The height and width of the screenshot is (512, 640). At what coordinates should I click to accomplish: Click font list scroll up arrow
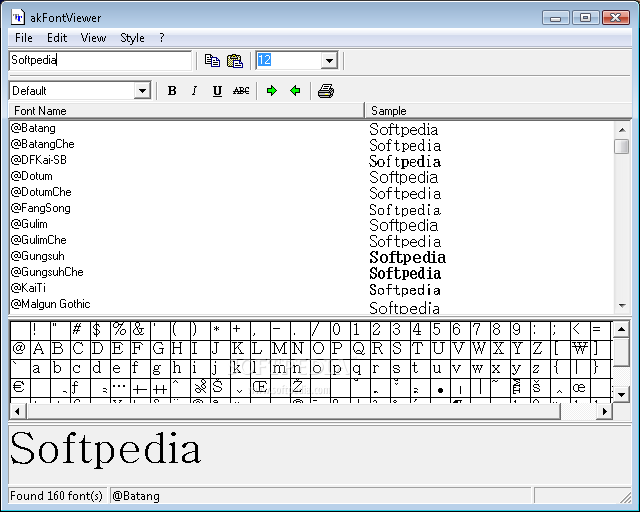pos(622,130)
